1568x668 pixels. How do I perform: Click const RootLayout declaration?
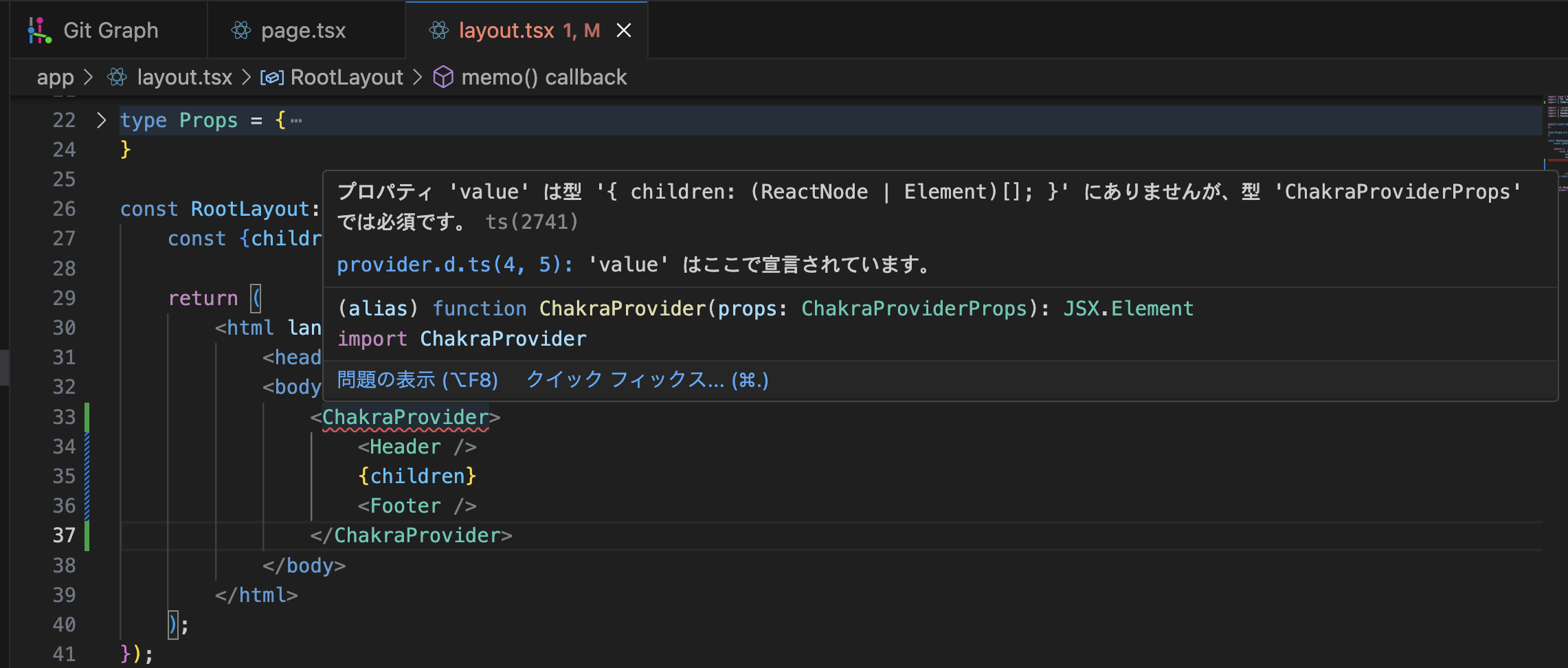220,209
